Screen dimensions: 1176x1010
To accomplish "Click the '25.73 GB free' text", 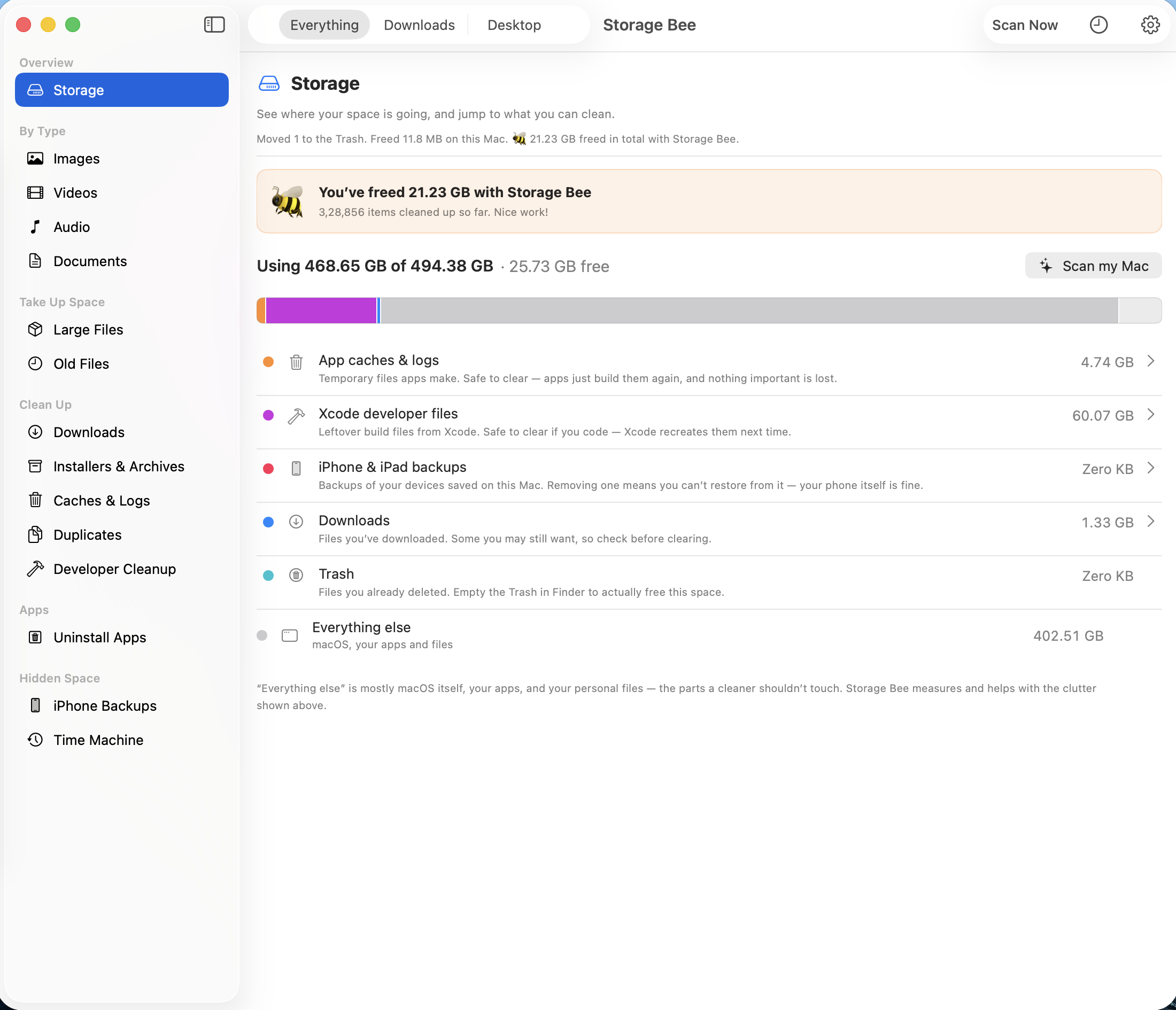I will click(559, 266).
